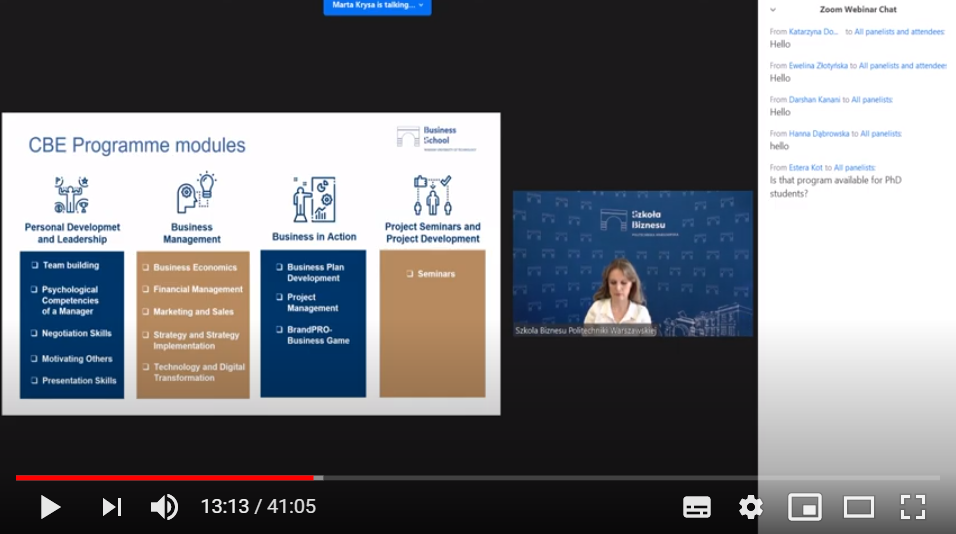This screenshot has width=956, height=534.
Task: Skip to next video with Next button
Action: click(x=111, y=507)
